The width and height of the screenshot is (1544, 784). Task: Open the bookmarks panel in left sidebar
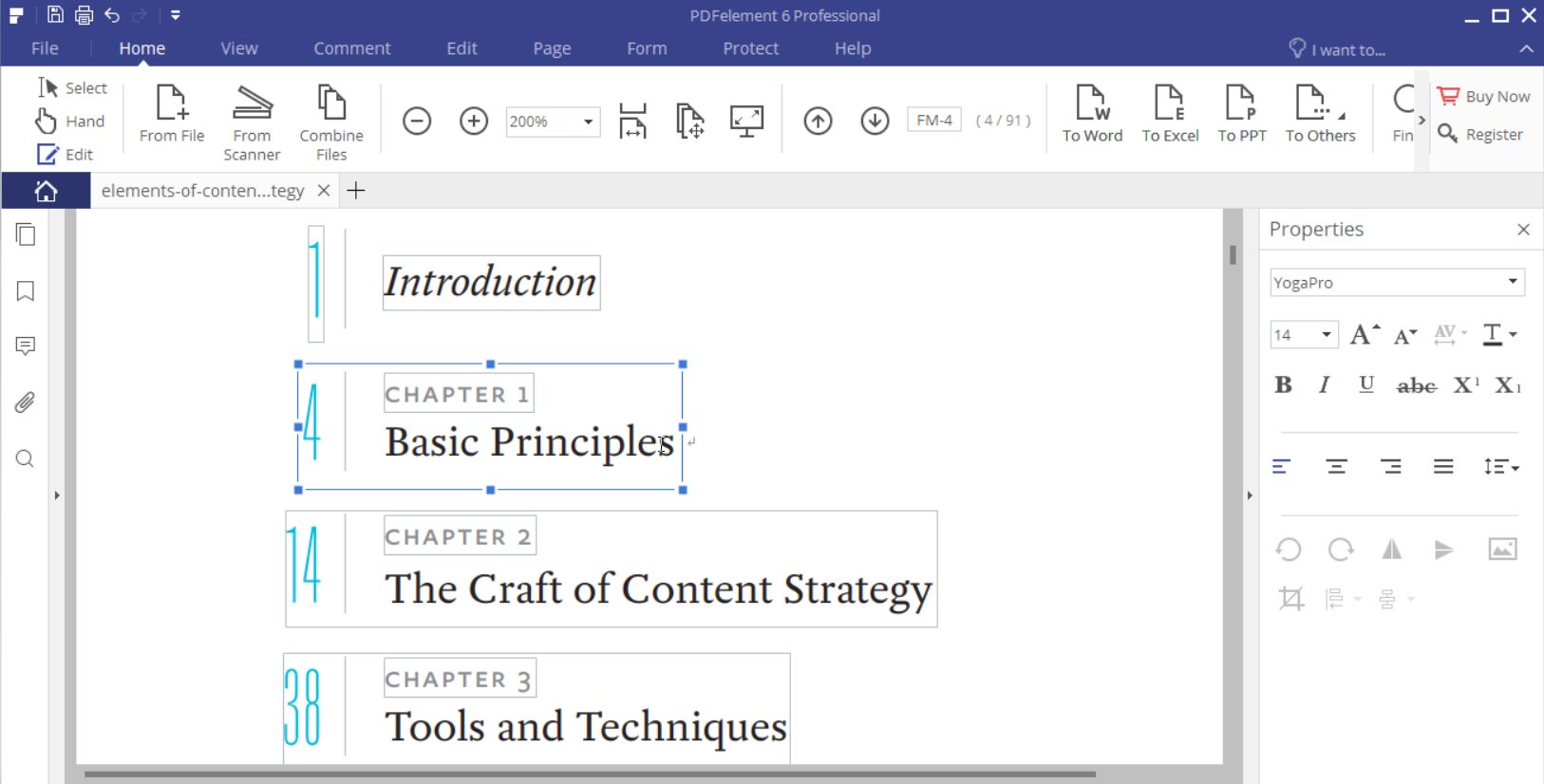pyautogui.click(x=26, y=290)
